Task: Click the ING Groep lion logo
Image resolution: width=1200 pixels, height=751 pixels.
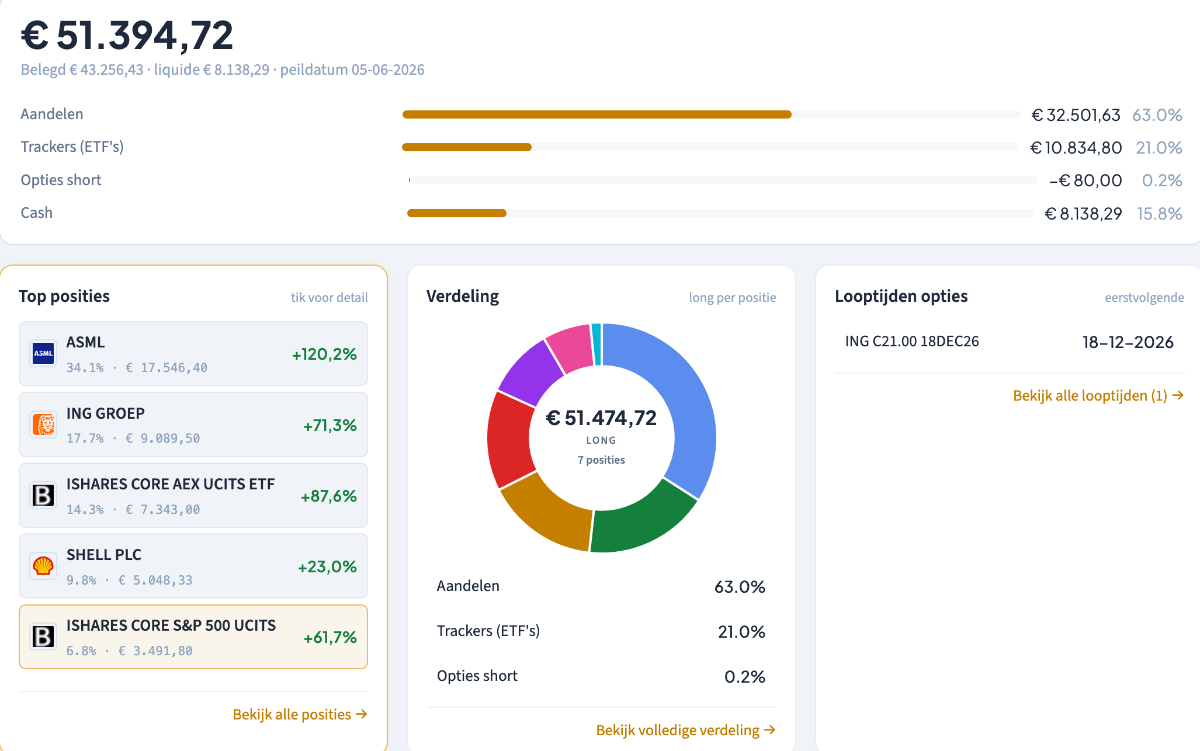Action: tap(43, 424)
